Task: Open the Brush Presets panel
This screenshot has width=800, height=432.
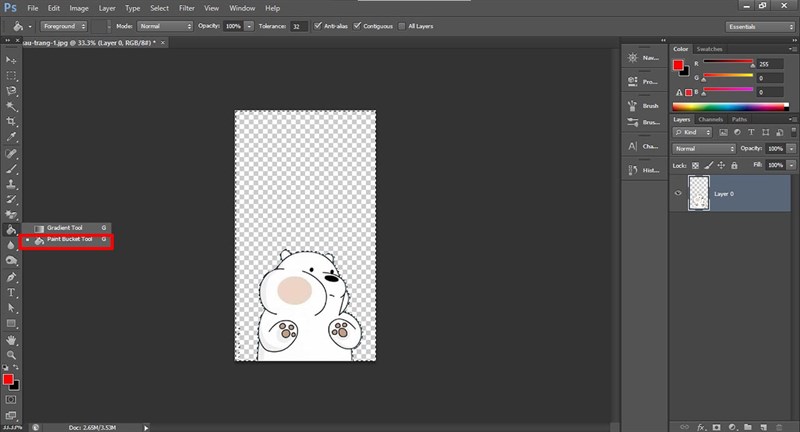Action: pyautogui.click(x=644, y=122)
